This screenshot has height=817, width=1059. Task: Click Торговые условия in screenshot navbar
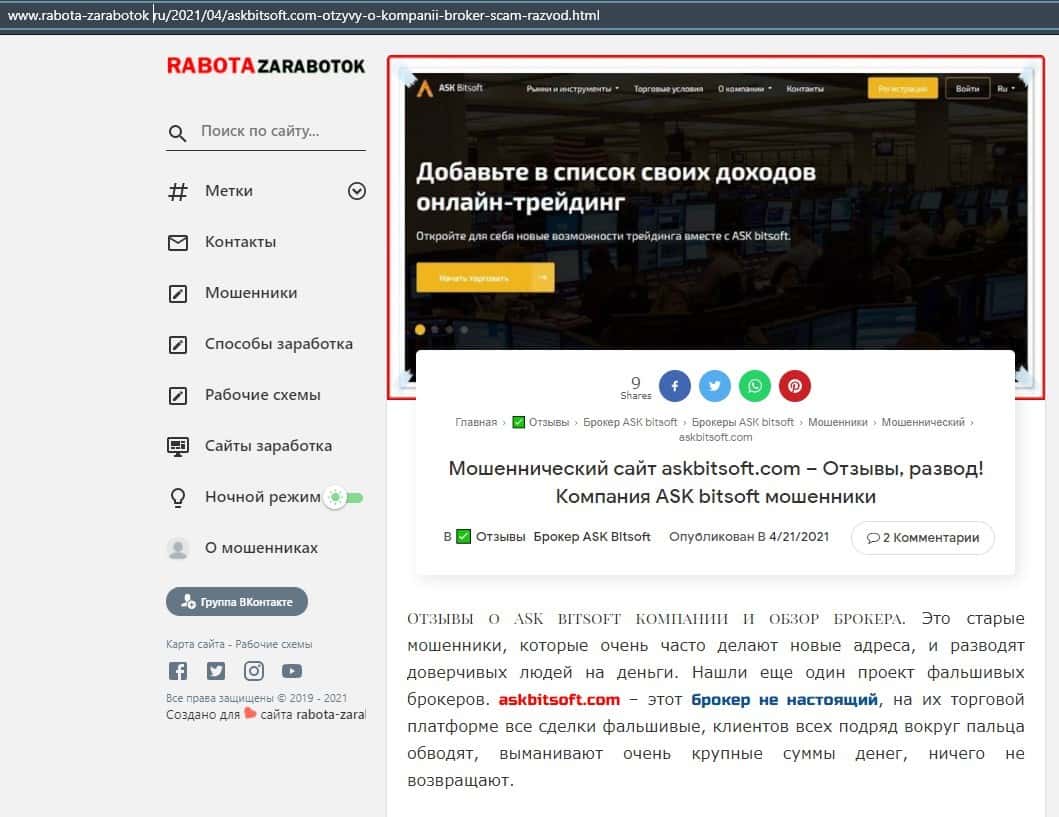point(668,88)
